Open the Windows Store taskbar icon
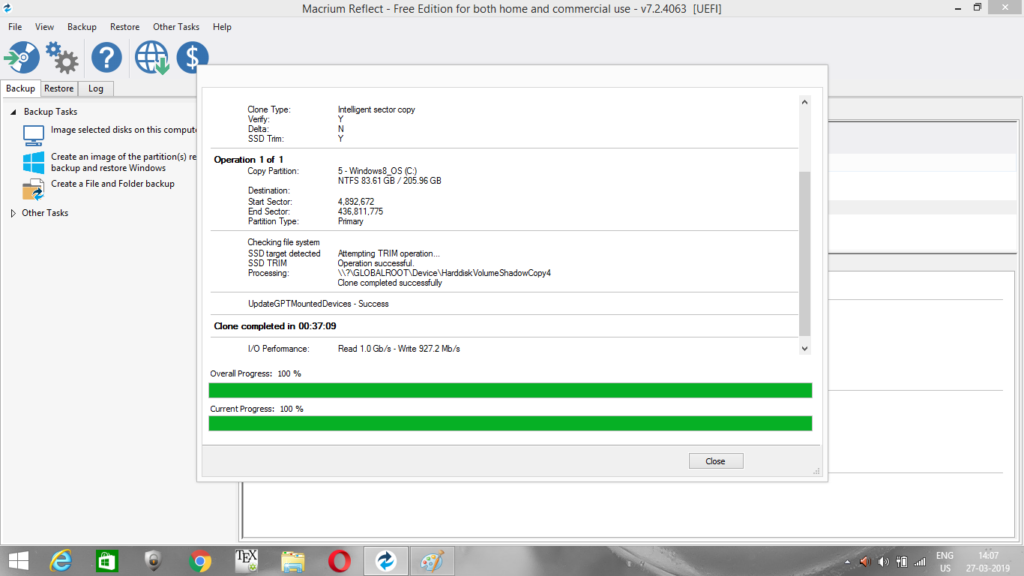 click(106, 561)
